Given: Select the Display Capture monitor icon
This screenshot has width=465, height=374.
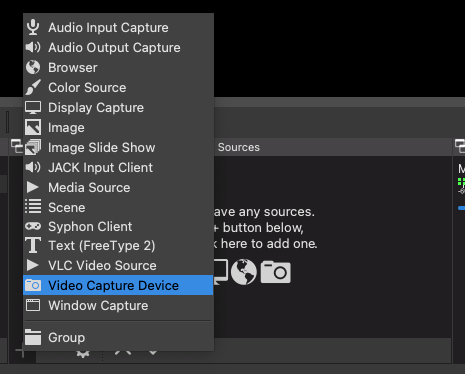Looking at the screenshot, I should pos(33,107).
